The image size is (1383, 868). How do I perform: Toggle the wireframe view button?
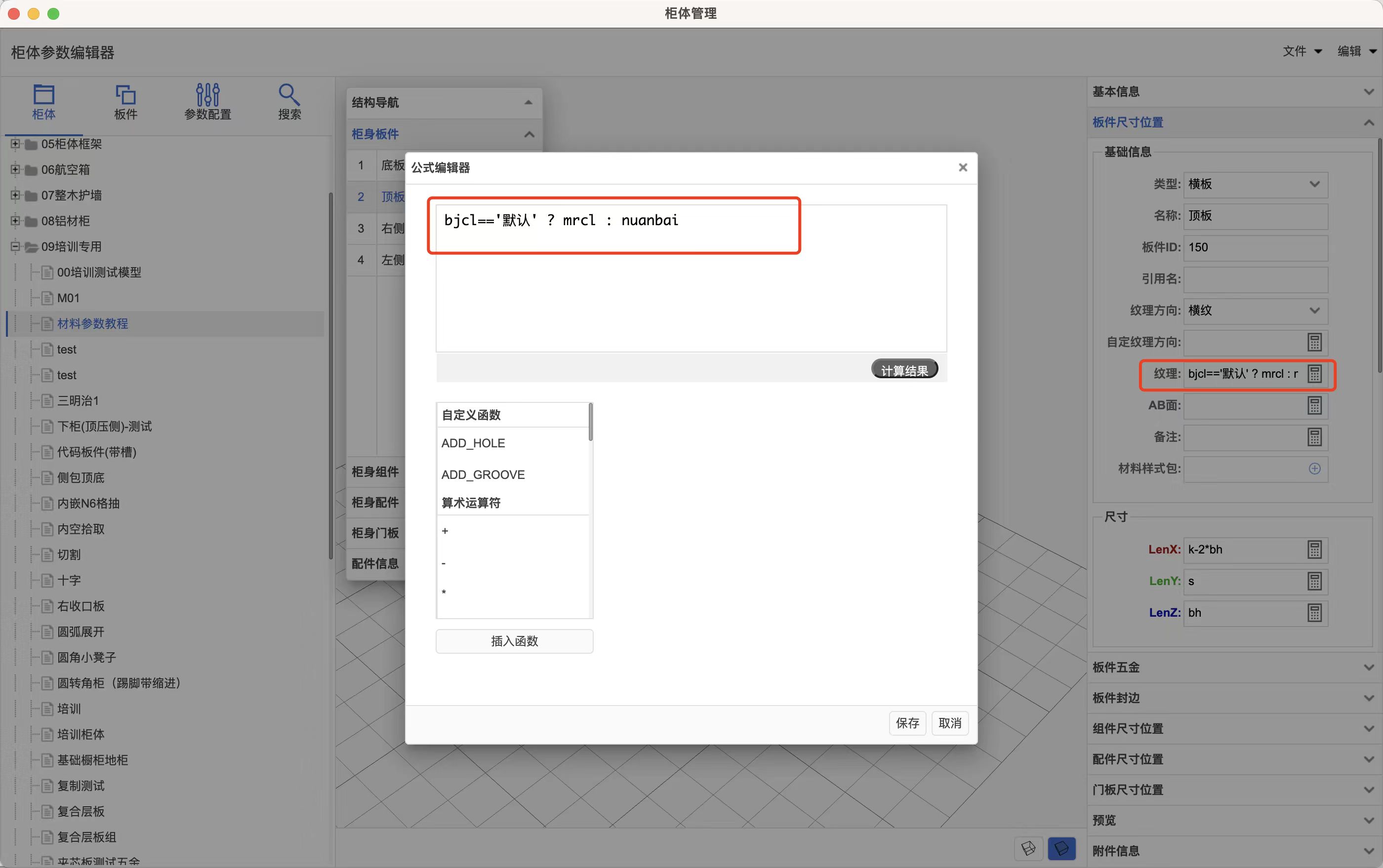[x=1029, y=848]
